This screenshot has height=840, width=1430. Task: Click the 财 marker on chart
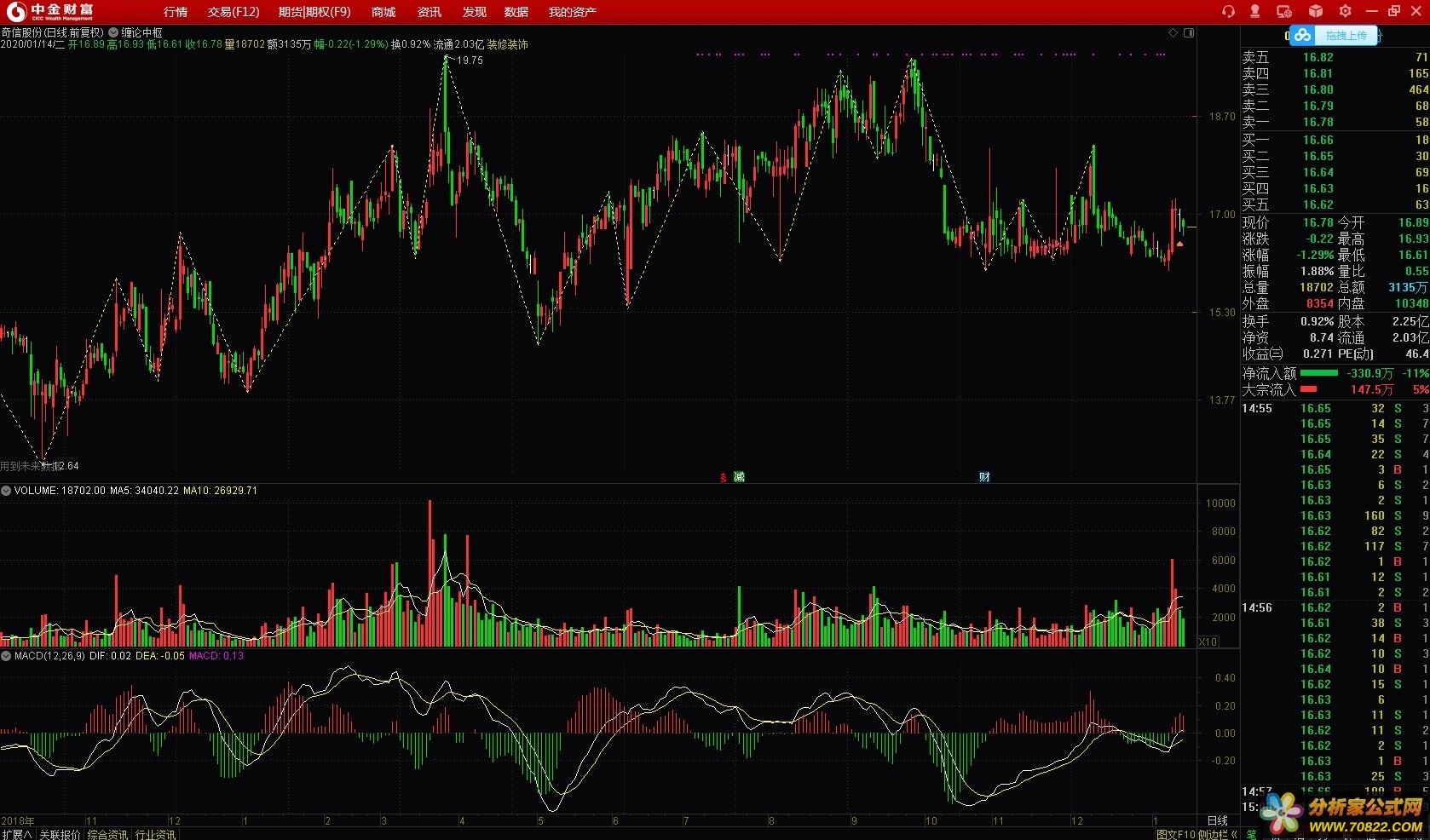coord(984,476)
